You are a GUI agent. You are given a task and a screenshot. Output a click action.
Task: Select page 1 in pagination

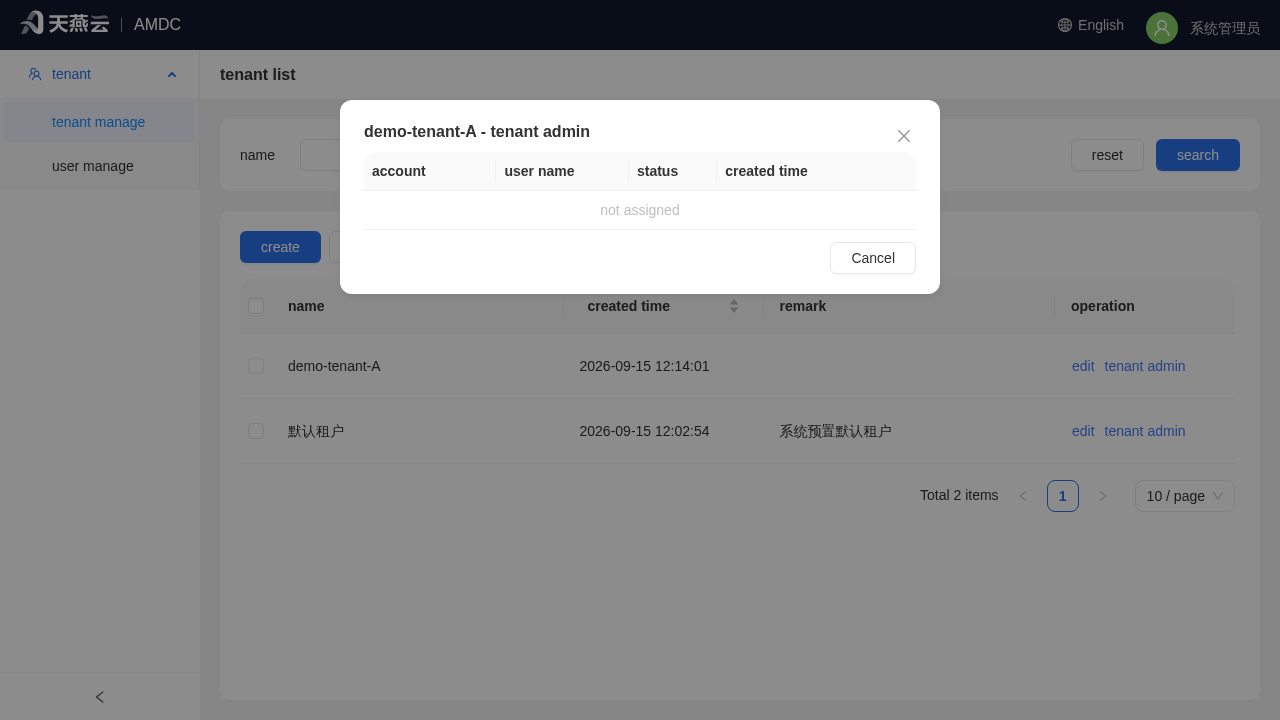tap(1063, 496)
